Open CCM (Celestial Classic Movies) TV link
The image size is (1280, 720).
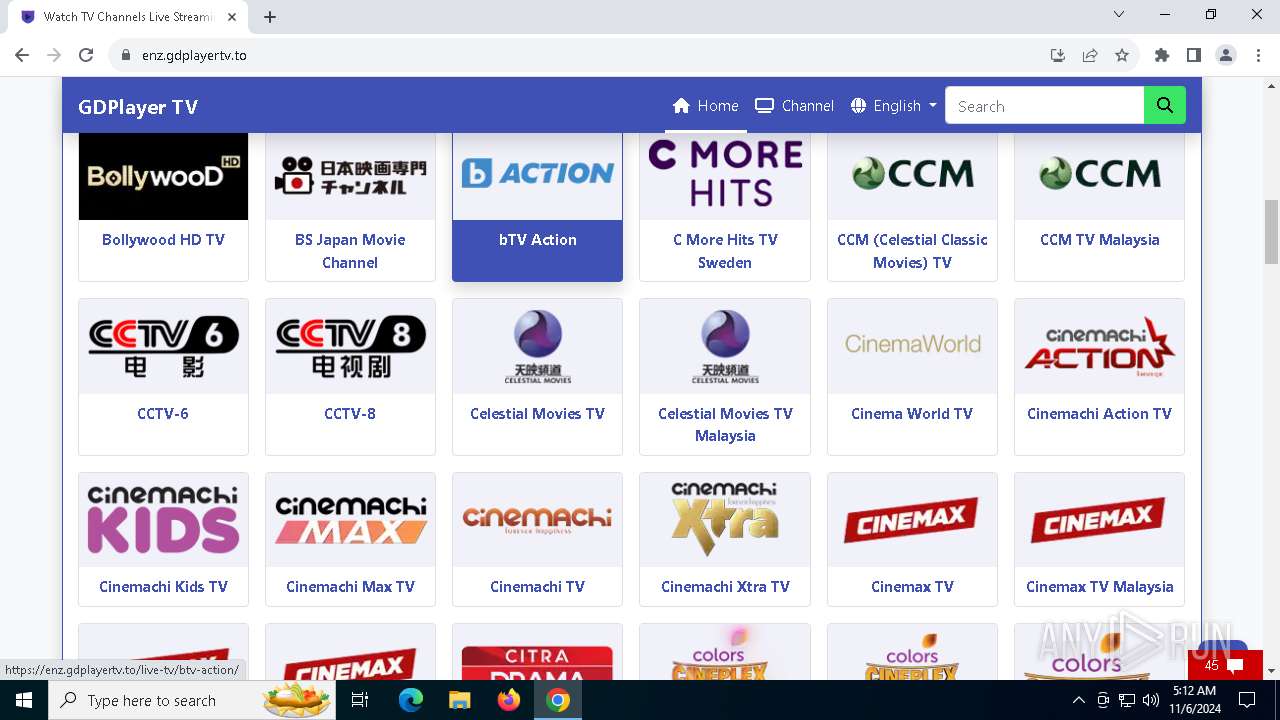912,251
